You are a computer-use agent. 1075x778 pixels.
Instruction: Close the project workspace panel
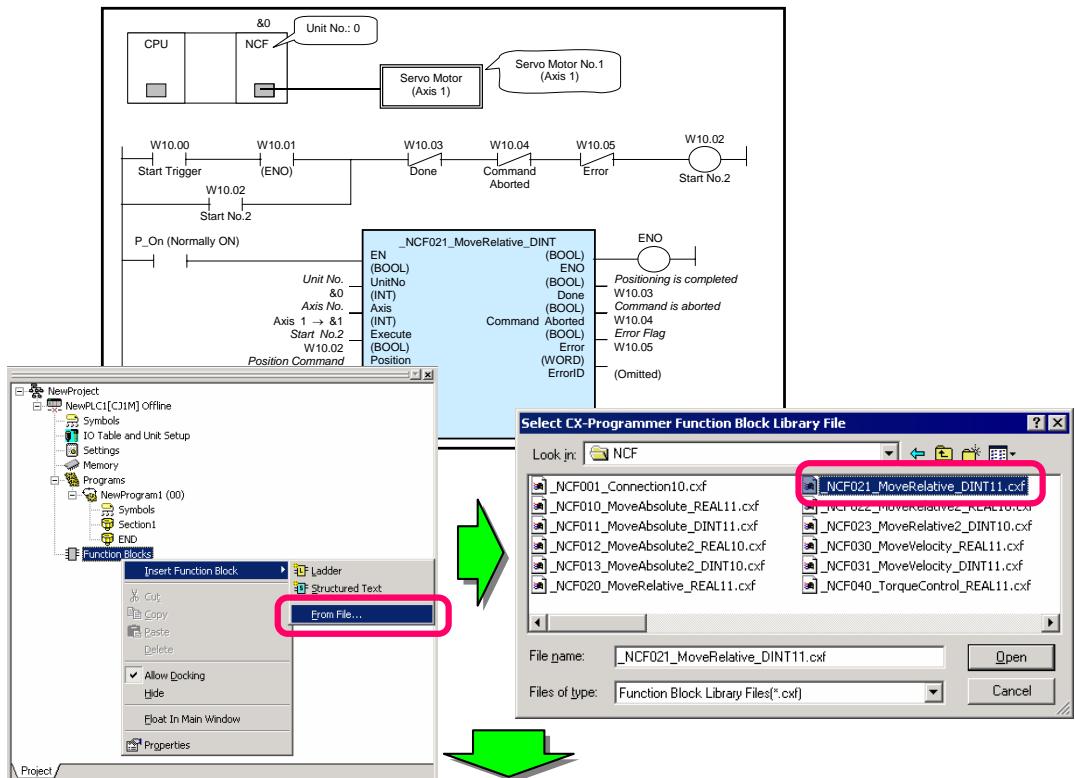pos(428,374)
